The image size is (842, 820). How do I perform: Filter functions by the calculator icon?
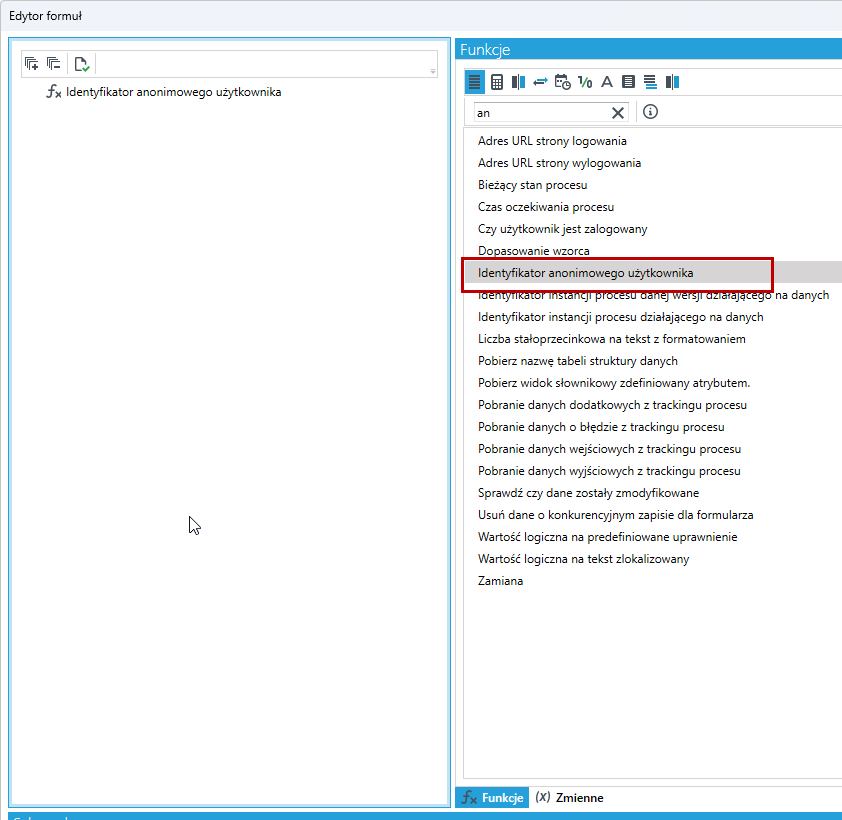[x=497, y=82]
